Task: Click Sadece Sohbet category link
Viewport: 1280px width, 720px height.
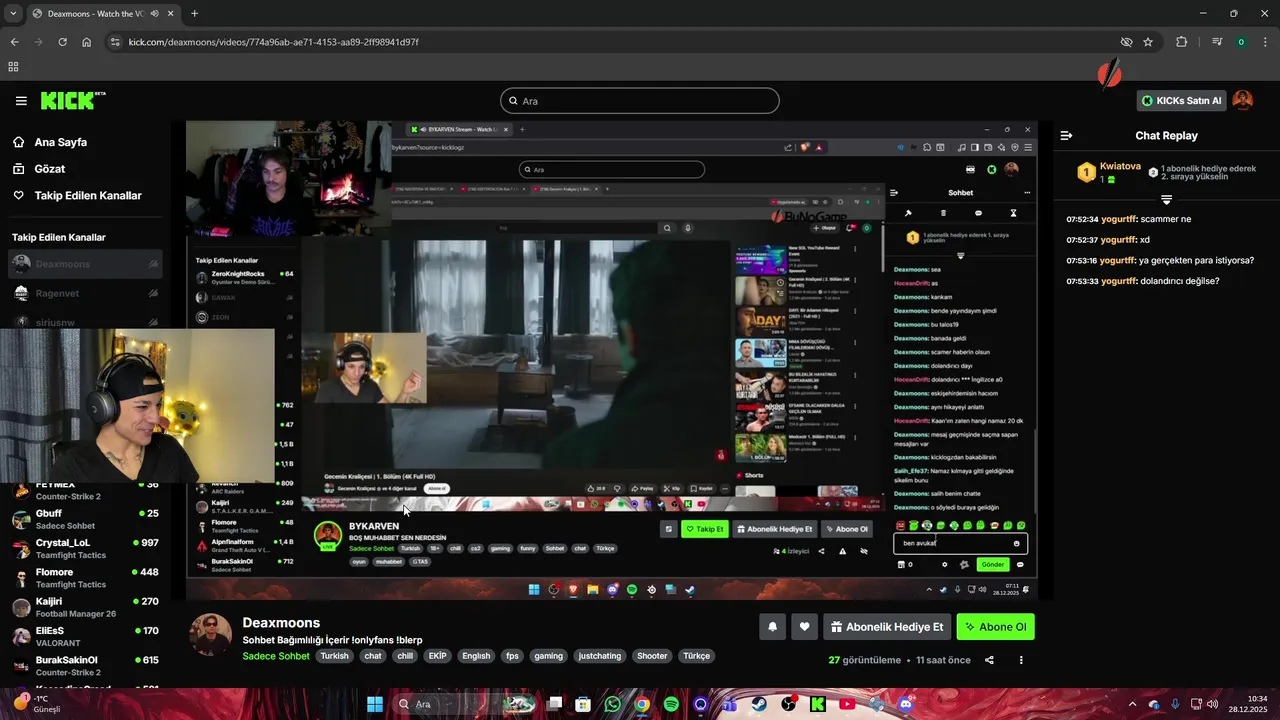Action: pyautogui.click(x=276, y=656)
